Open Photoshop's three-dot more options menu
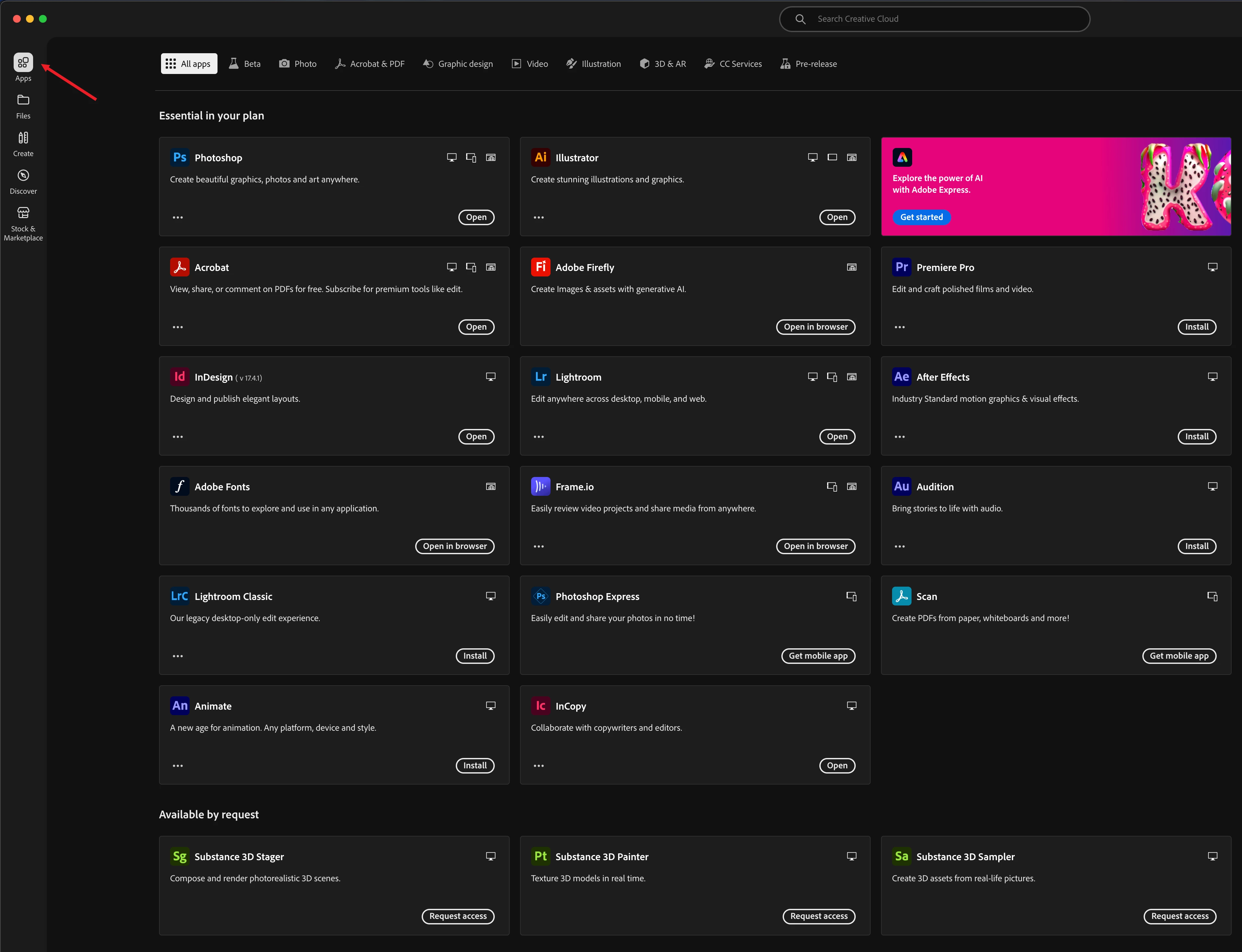 tap(178, 218)
